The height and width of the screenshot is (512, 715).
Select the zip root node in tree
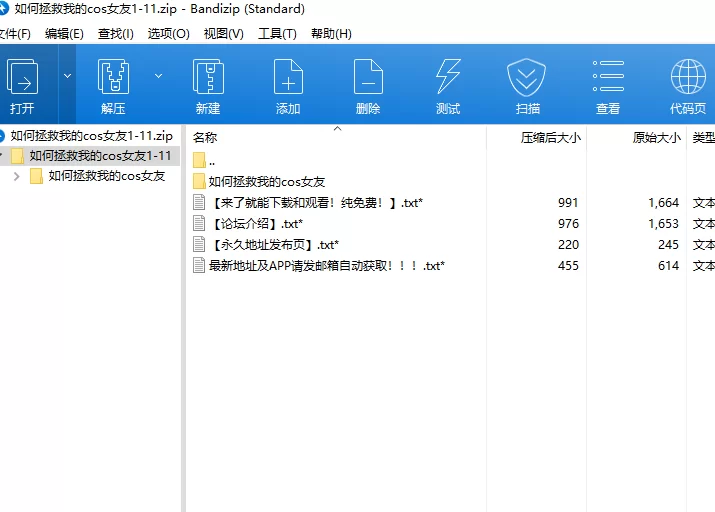click(90, 135)
